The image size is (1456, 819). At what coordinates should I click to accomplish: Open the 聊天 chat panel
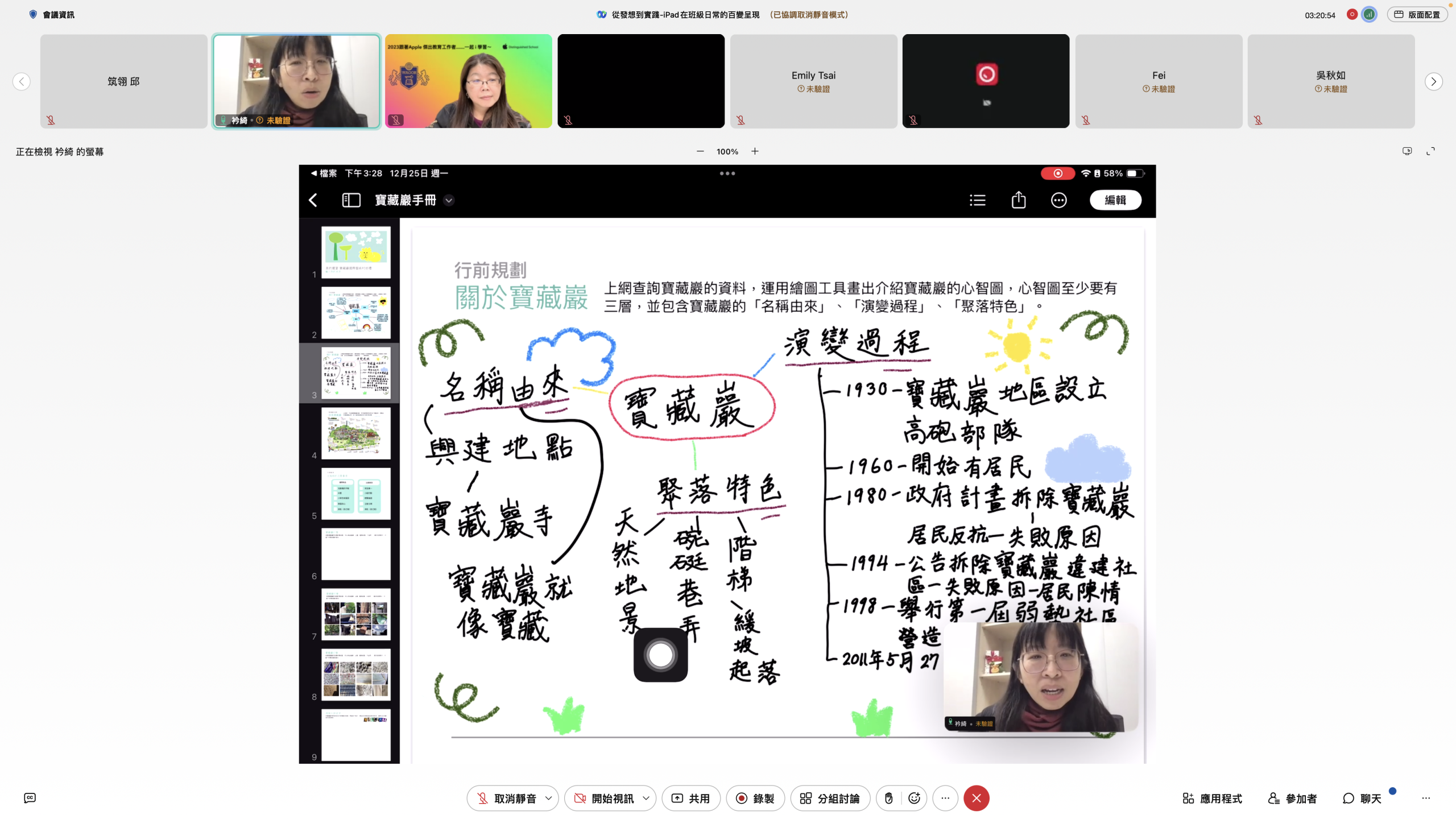pos(1362,798)
